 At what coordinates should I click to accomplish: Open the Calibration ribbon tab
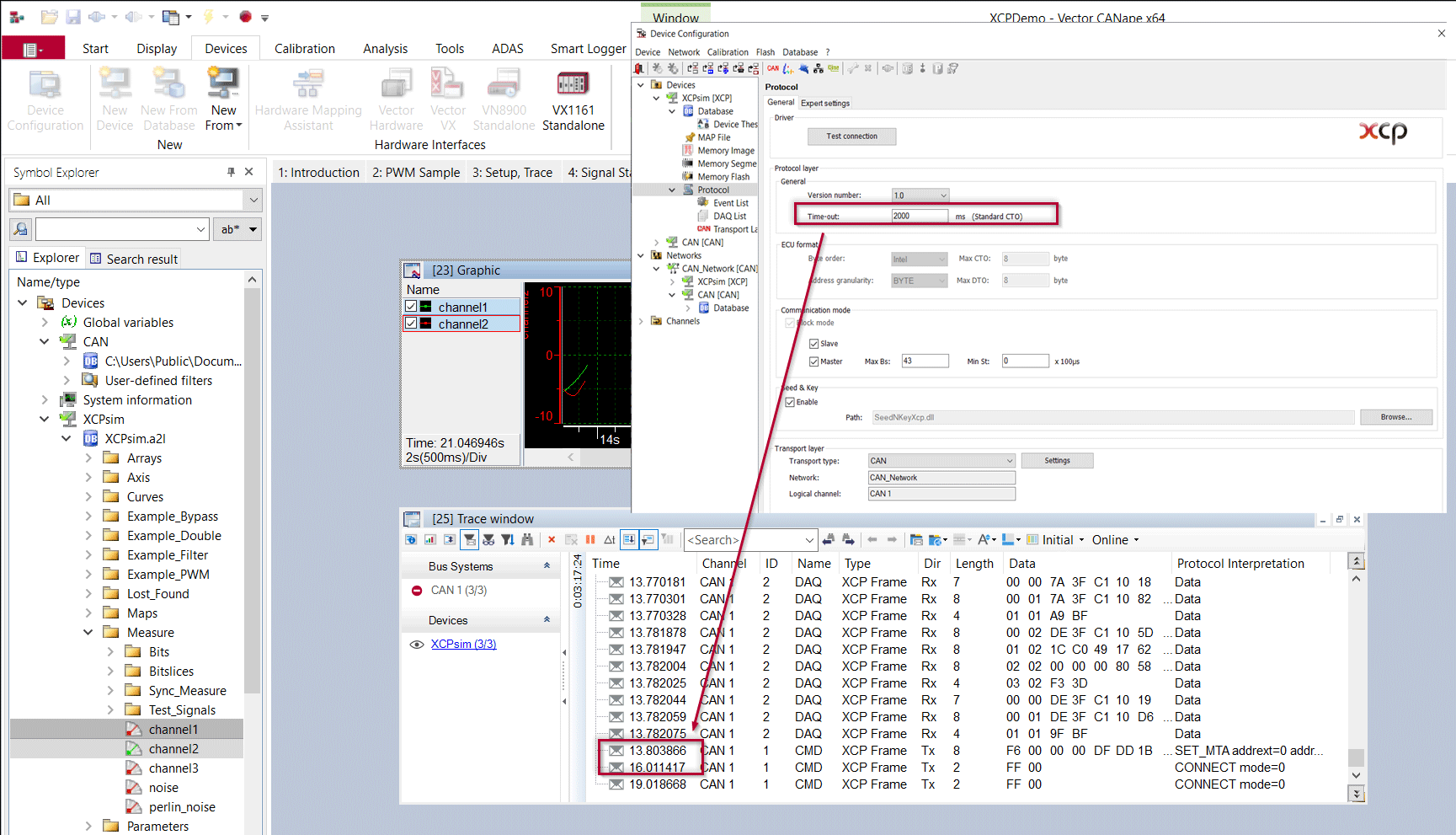pos(304,49)
